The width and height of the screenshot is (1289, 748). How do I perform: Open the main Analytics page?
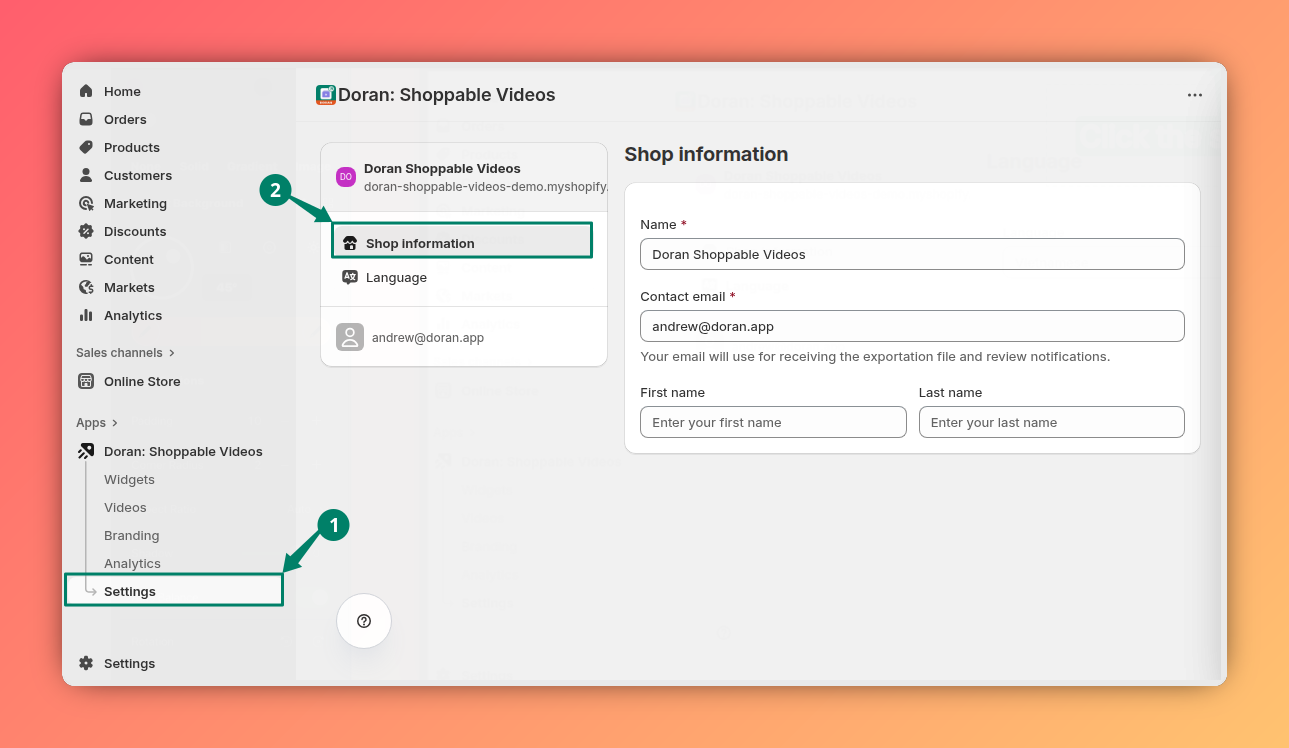click(133, 315)
